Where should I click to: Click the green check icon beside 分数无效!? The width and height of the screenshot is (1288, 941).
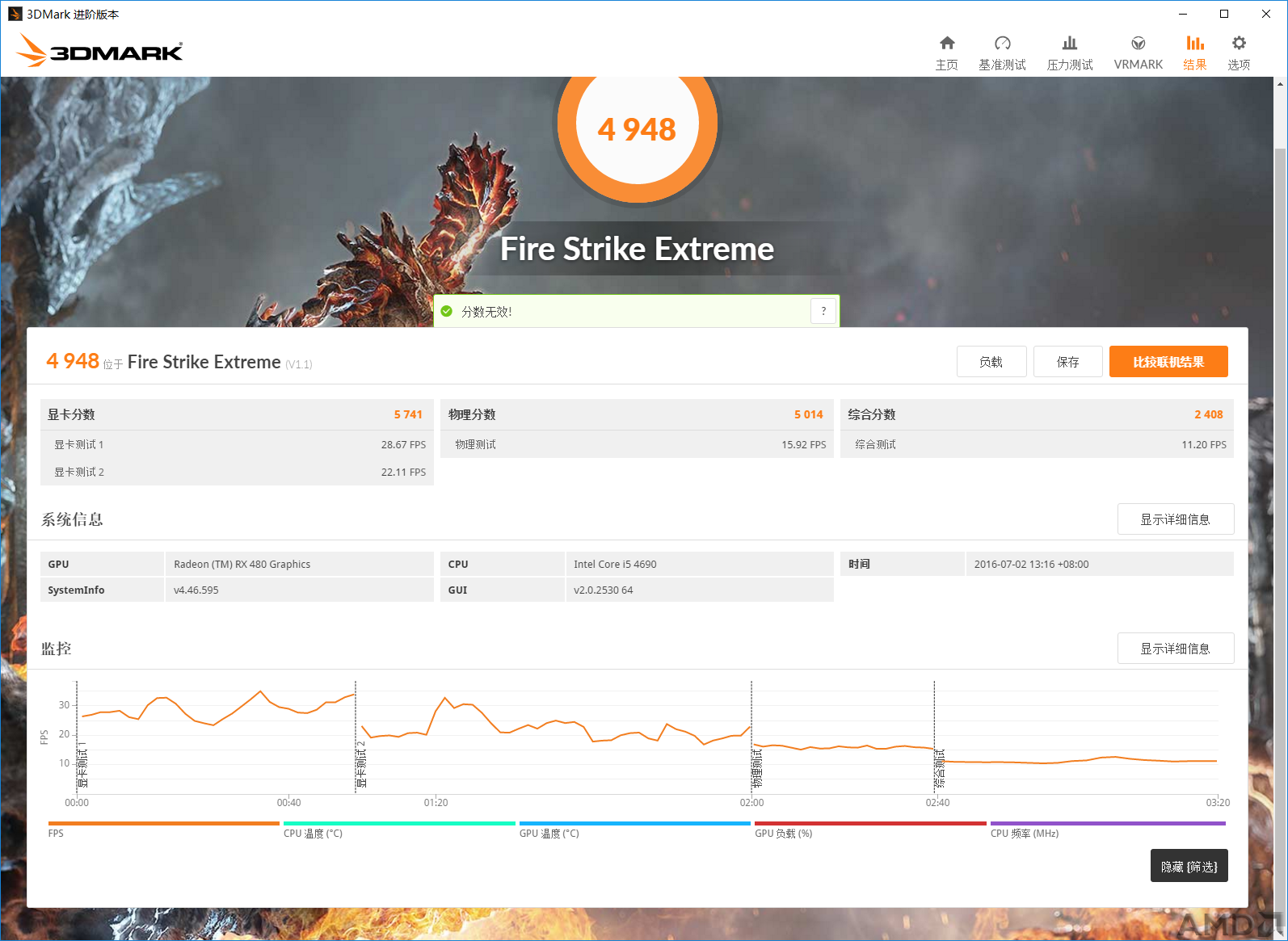click(x=447, y=311)
